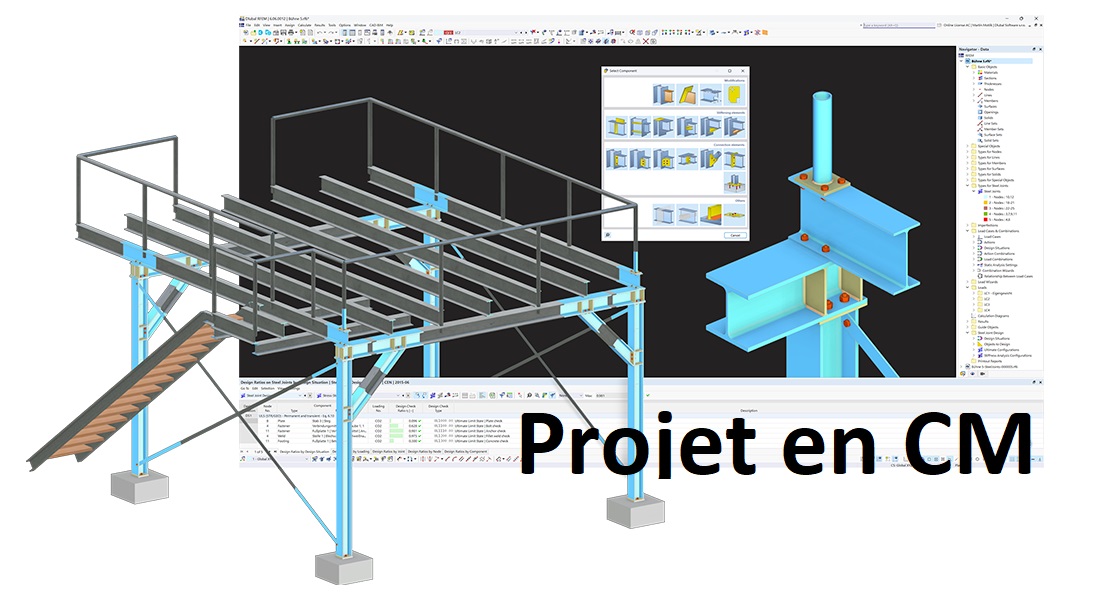
Task: Click the search icon in Select Component dialog
Action: [x=608, y=235]
